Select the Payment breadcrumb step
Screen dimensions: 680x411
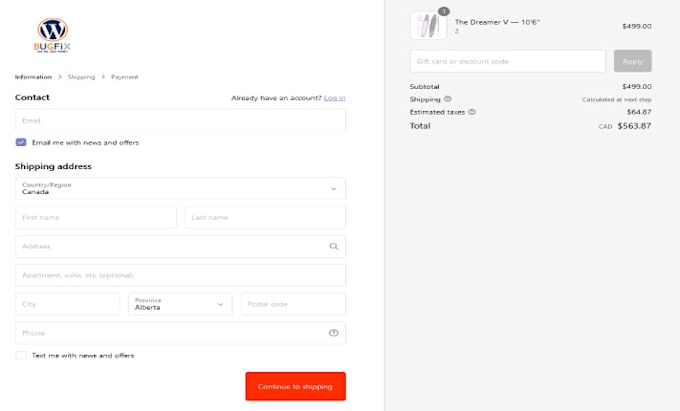pyautogui.click(x=124, y=77)
